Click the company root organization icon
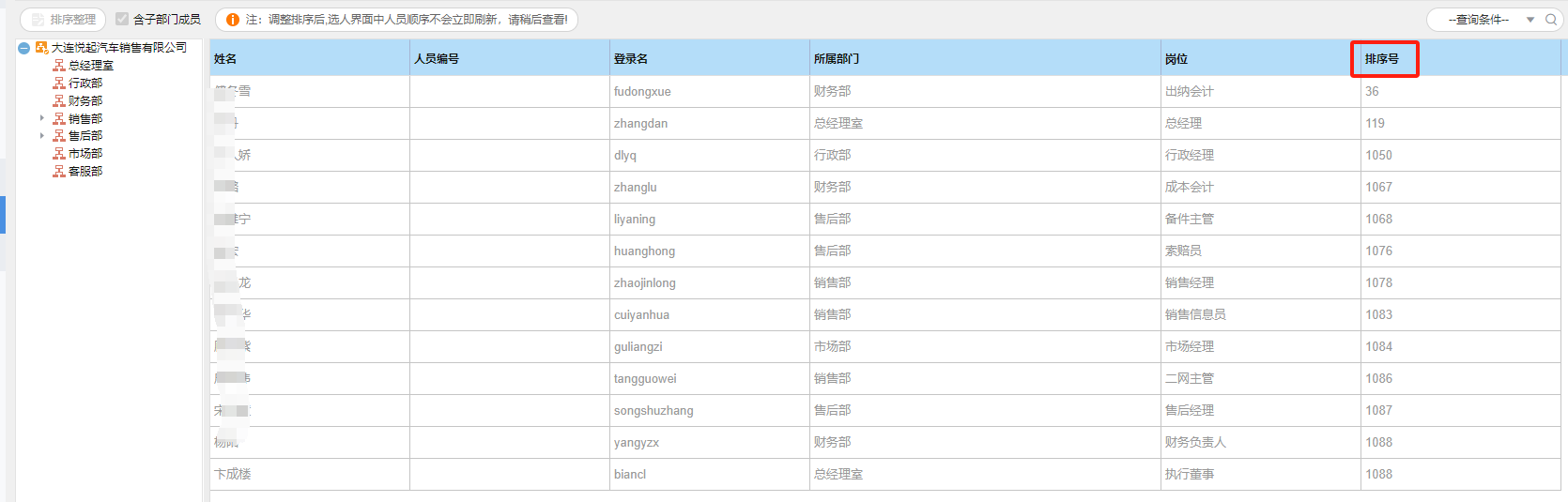The width and height of the screenshot is (1568, 502). tap(41, 48)
